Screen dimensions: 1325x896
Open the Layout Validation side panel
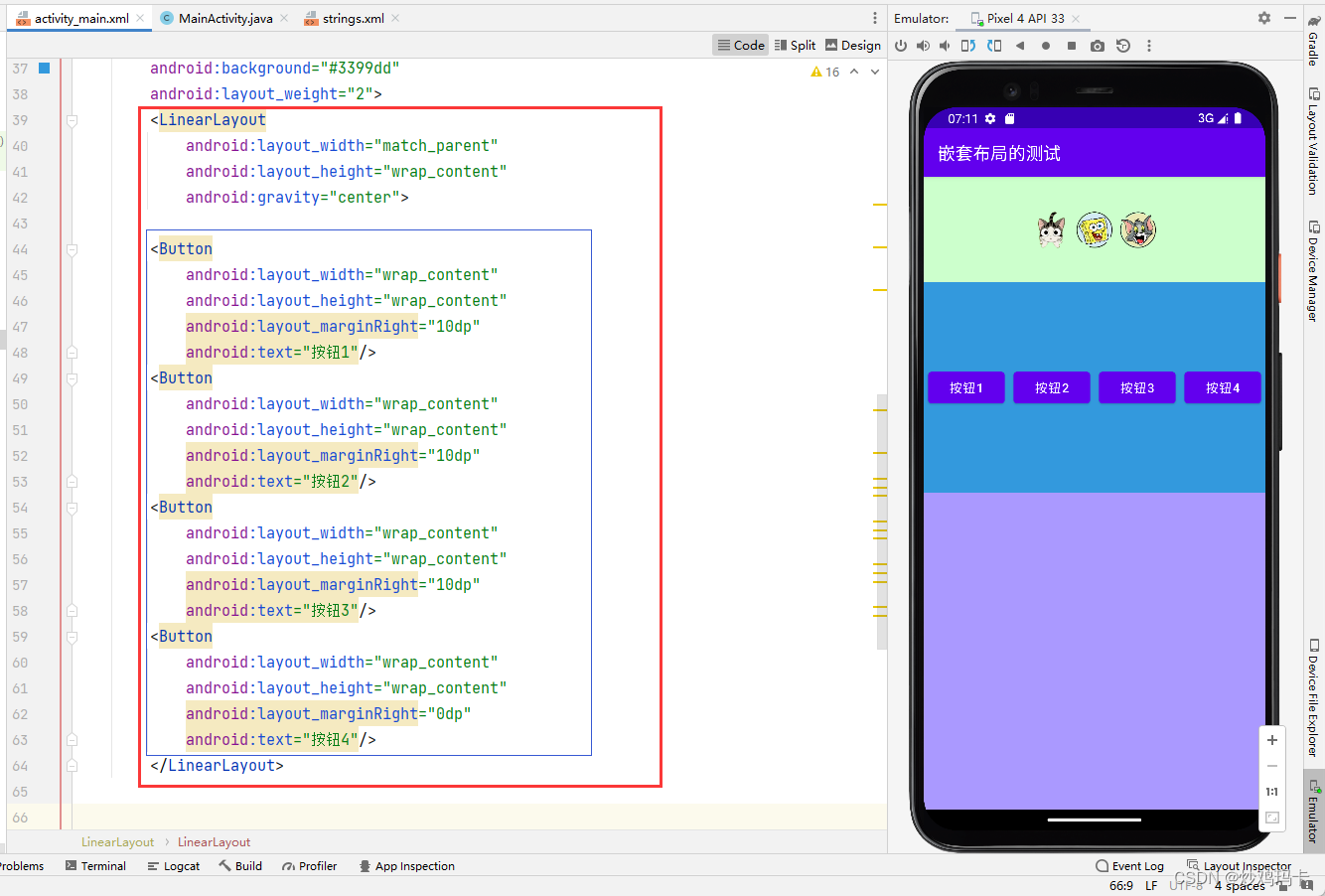pyautogui.click(x=1314, y=140)
